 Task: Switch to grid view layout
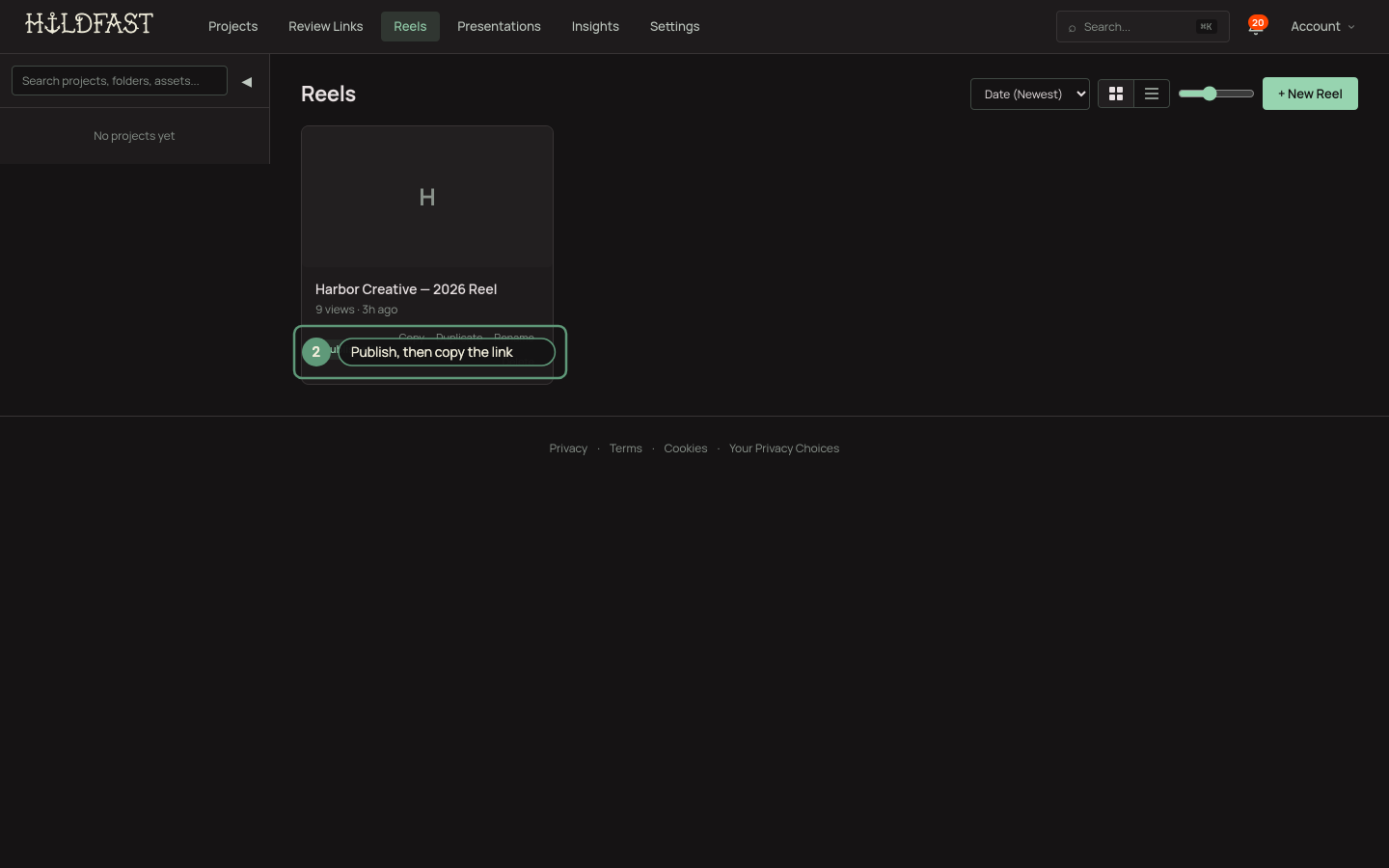coord(1116,94)
